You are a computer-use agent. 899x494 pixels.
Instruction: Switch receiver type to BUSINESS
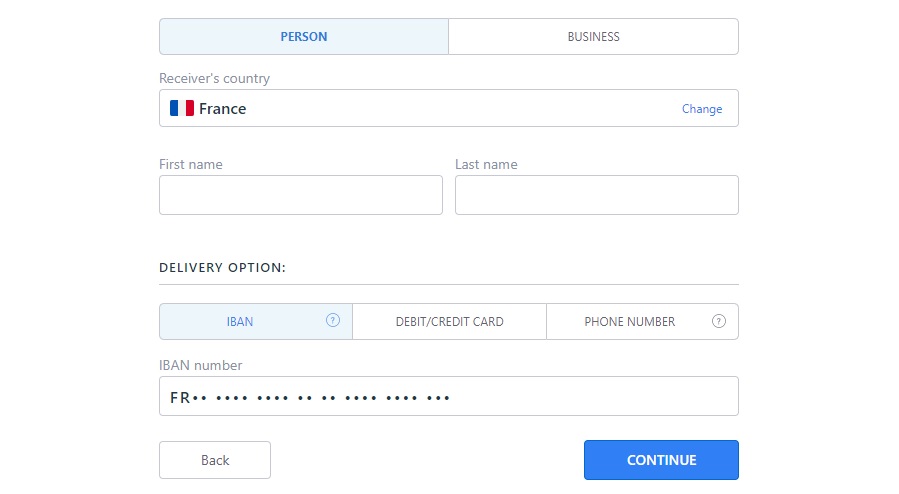point(593,37)
